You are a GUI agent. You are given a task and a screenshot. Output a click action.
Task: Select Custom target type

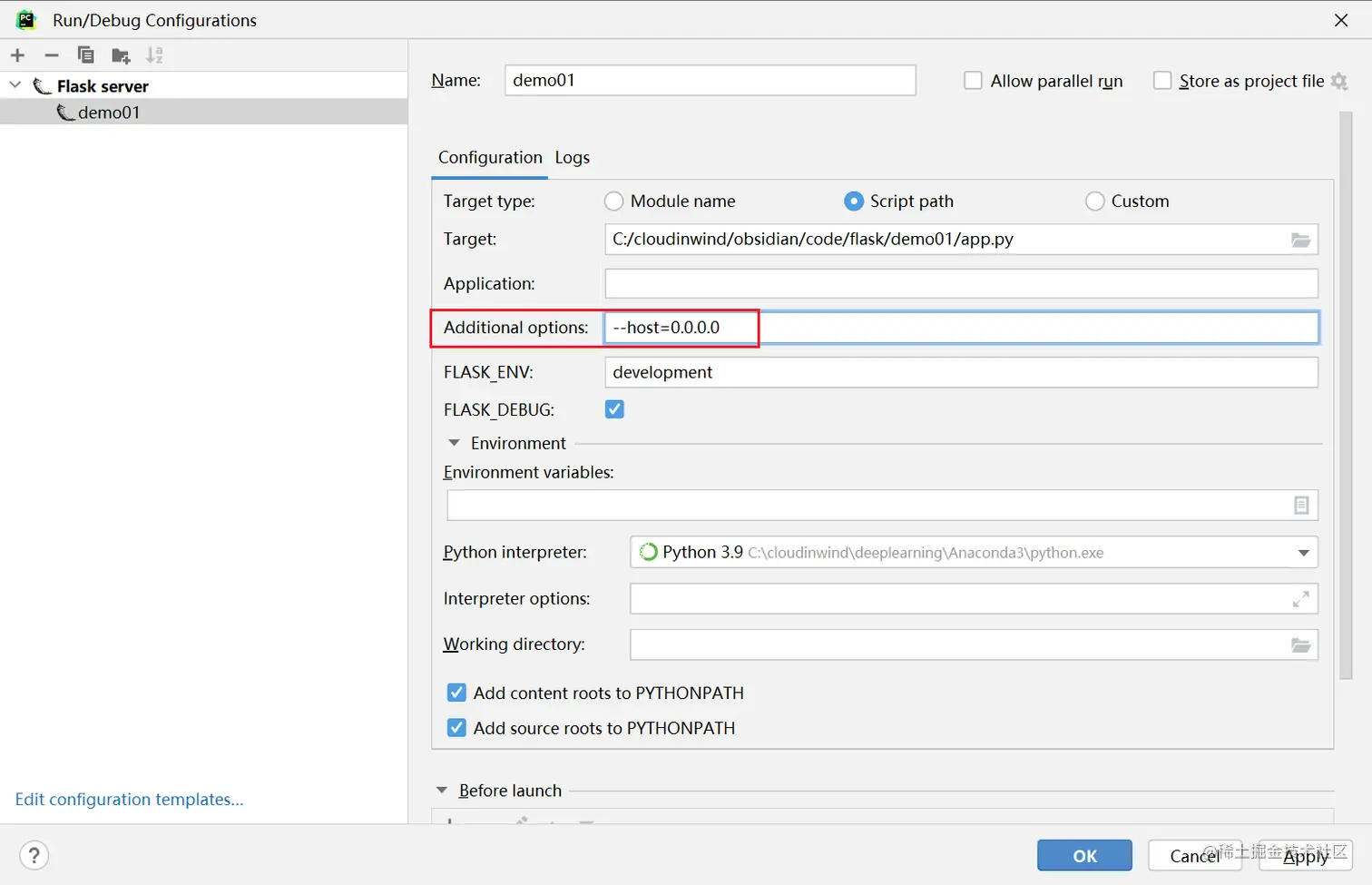[1095, 201]
